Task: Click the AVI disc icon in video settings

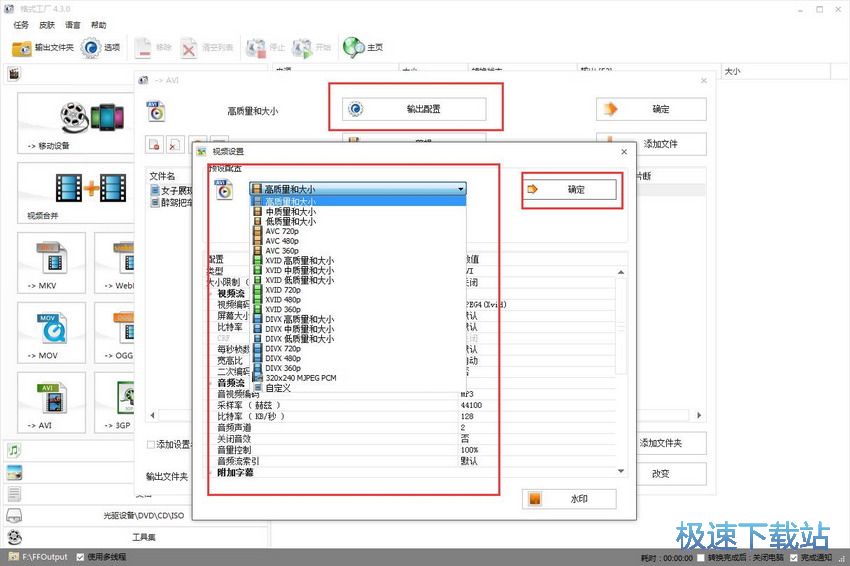Action: pyautogui.click(x=224, y=190)
